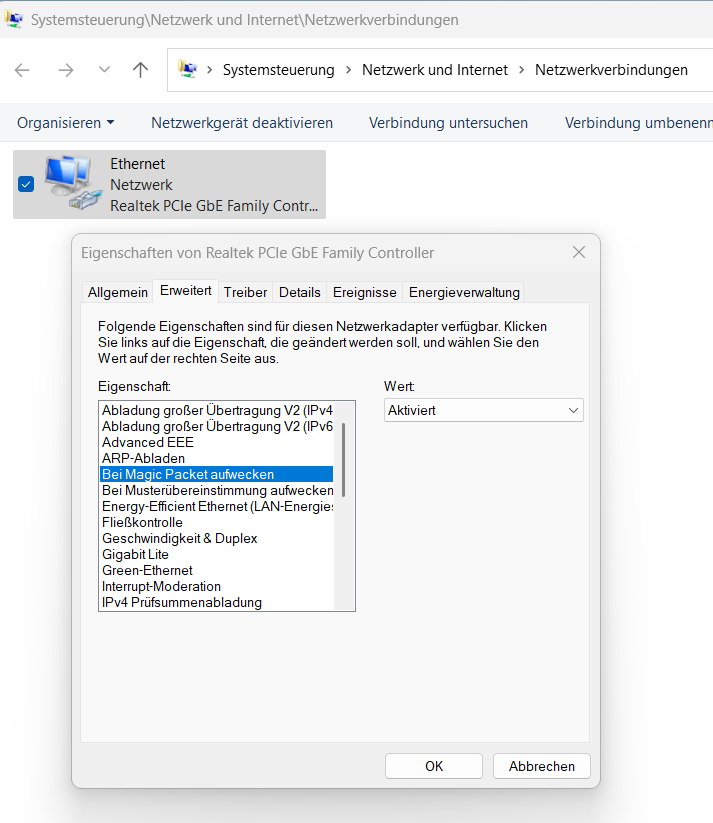
Task: Click Verbindung umbenennen toolbar command
Action: [638, 123]
